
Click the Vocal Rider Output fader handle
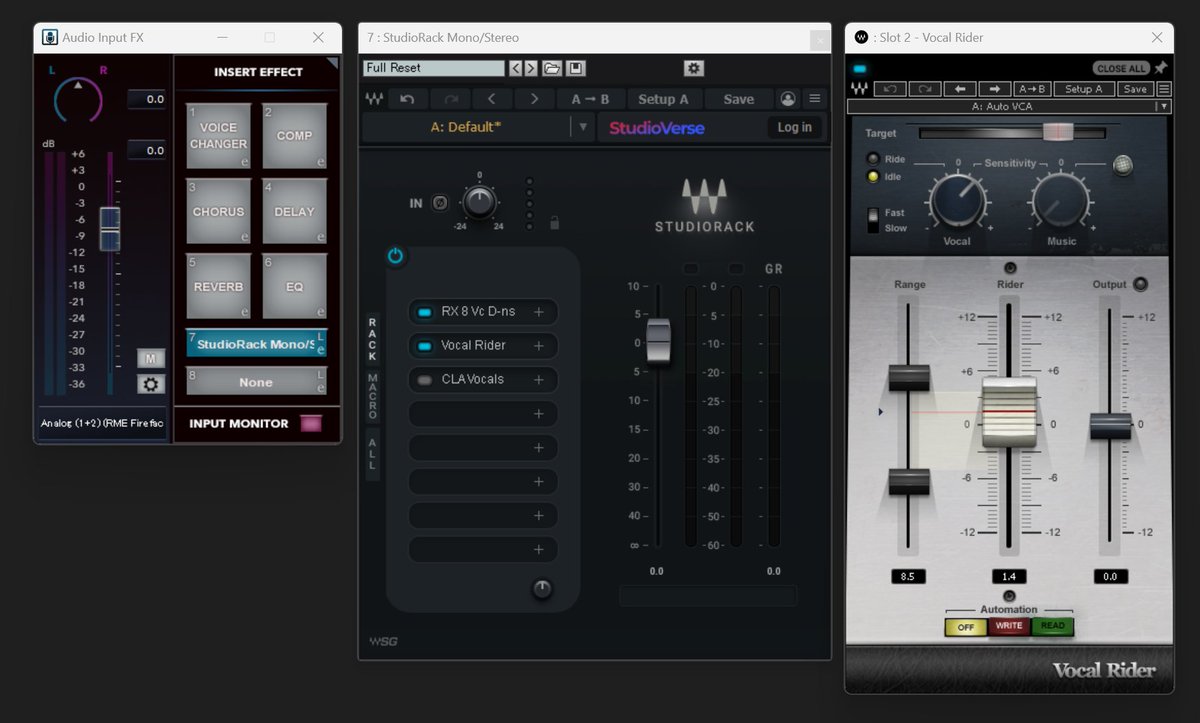(x=1110, y=425)
